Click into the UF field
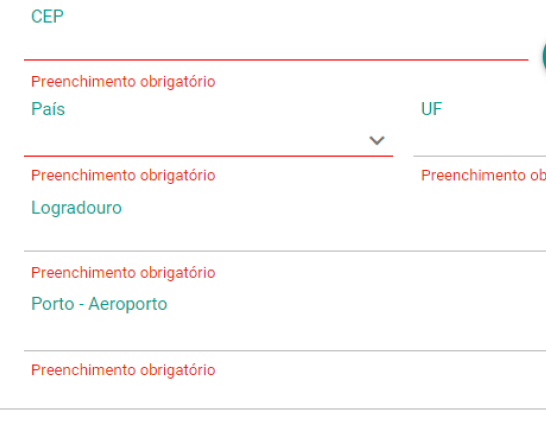Image resolution: width=546 pixels, height=432 pixels. click(479, 140)
